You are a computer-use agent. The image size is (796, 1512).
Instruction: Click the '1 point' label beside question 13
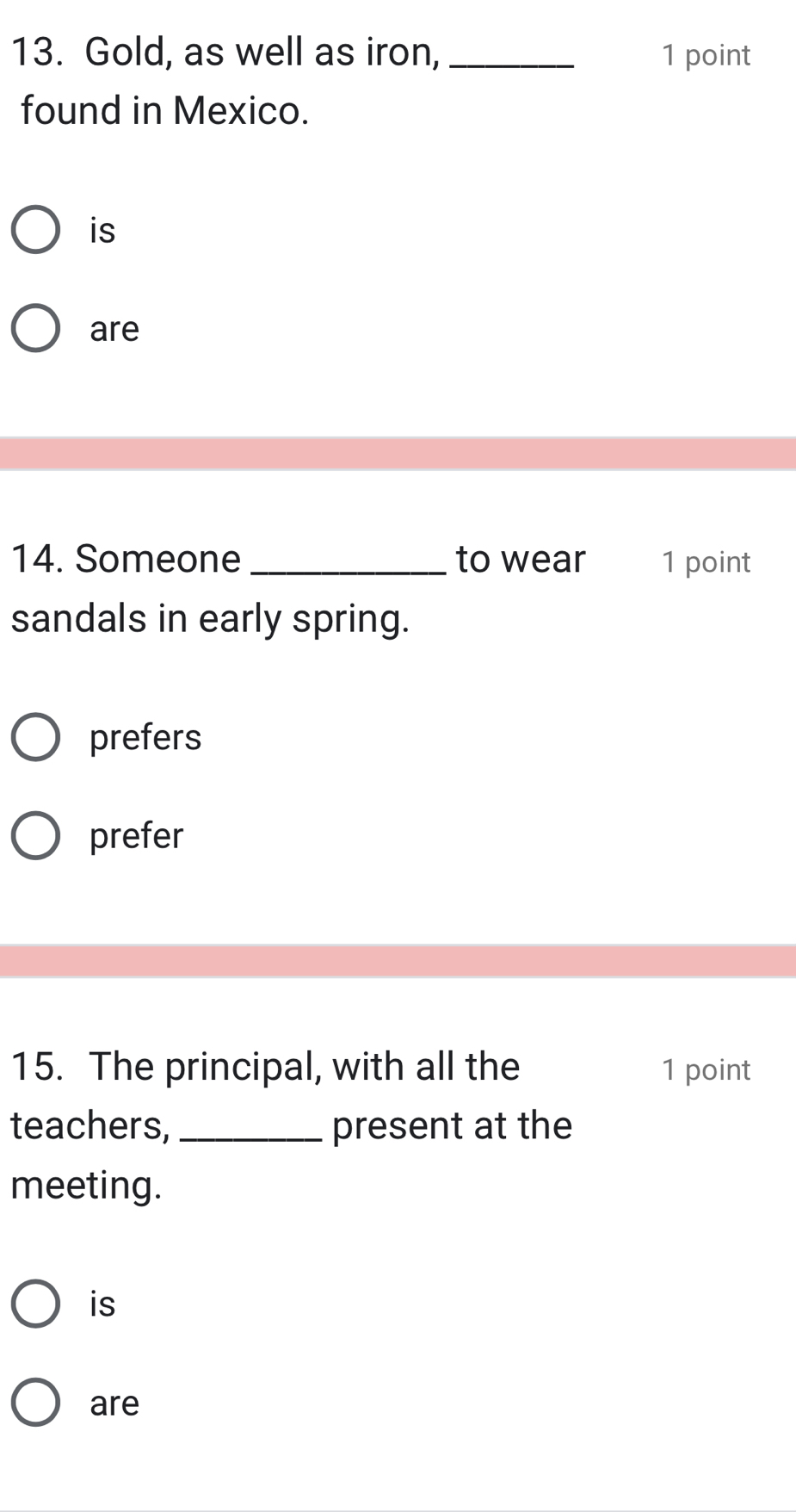[706, 55]
